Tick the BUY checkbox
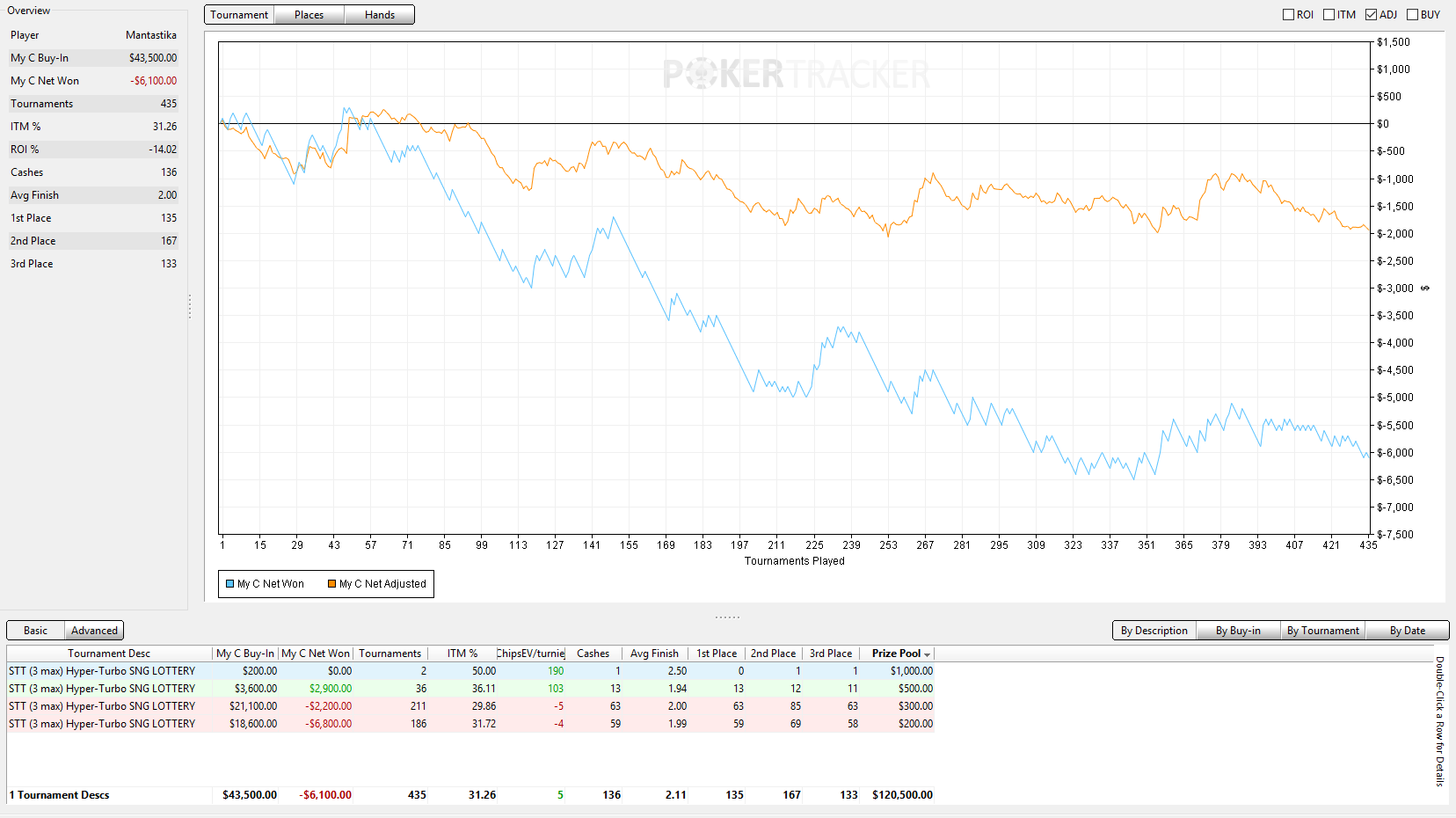Viewport: 1456px width, 818px height. click(x=1412, y=15)
